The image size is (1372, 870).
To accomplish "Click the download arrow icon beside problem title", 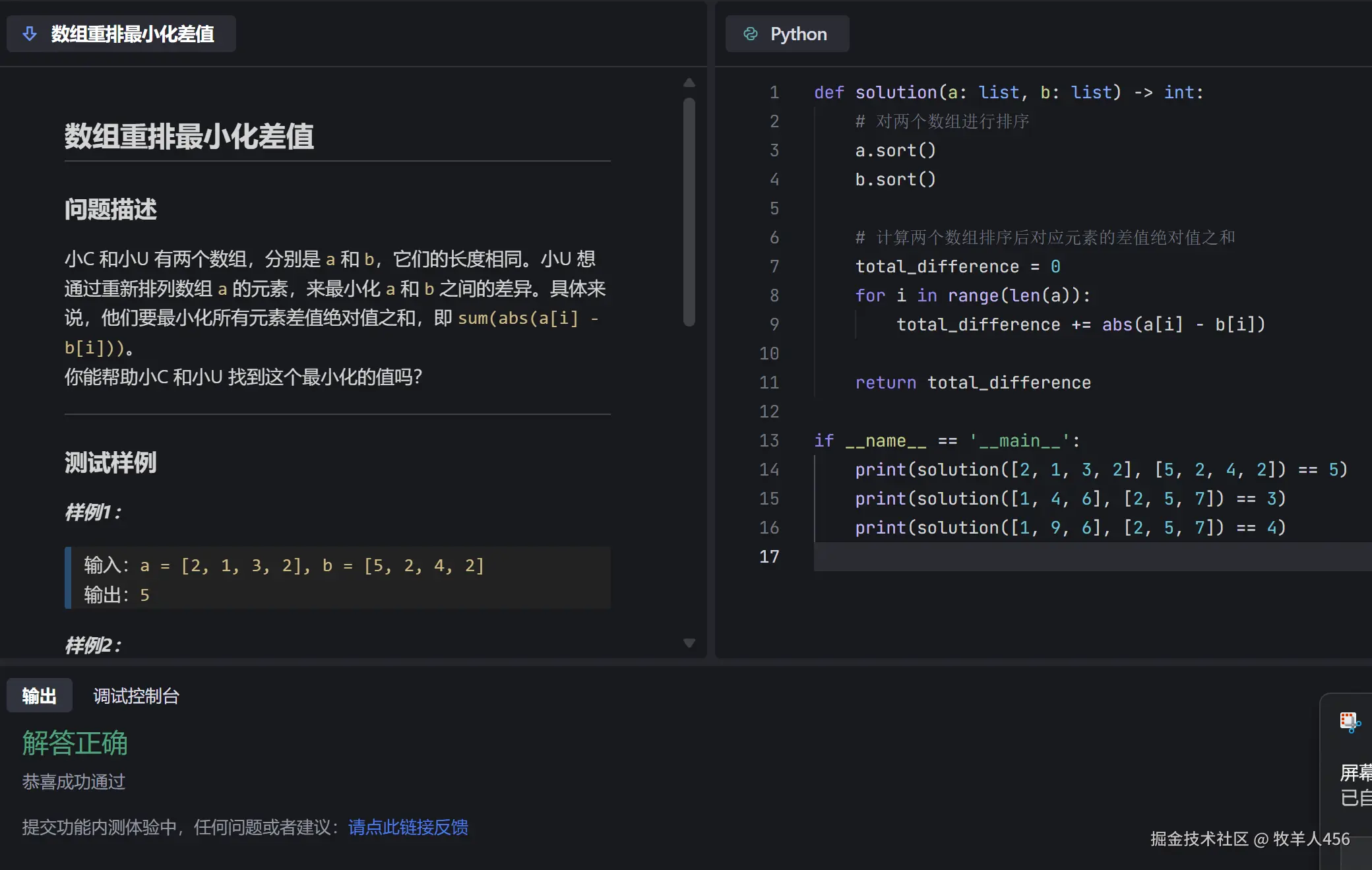I will (30, 34).
